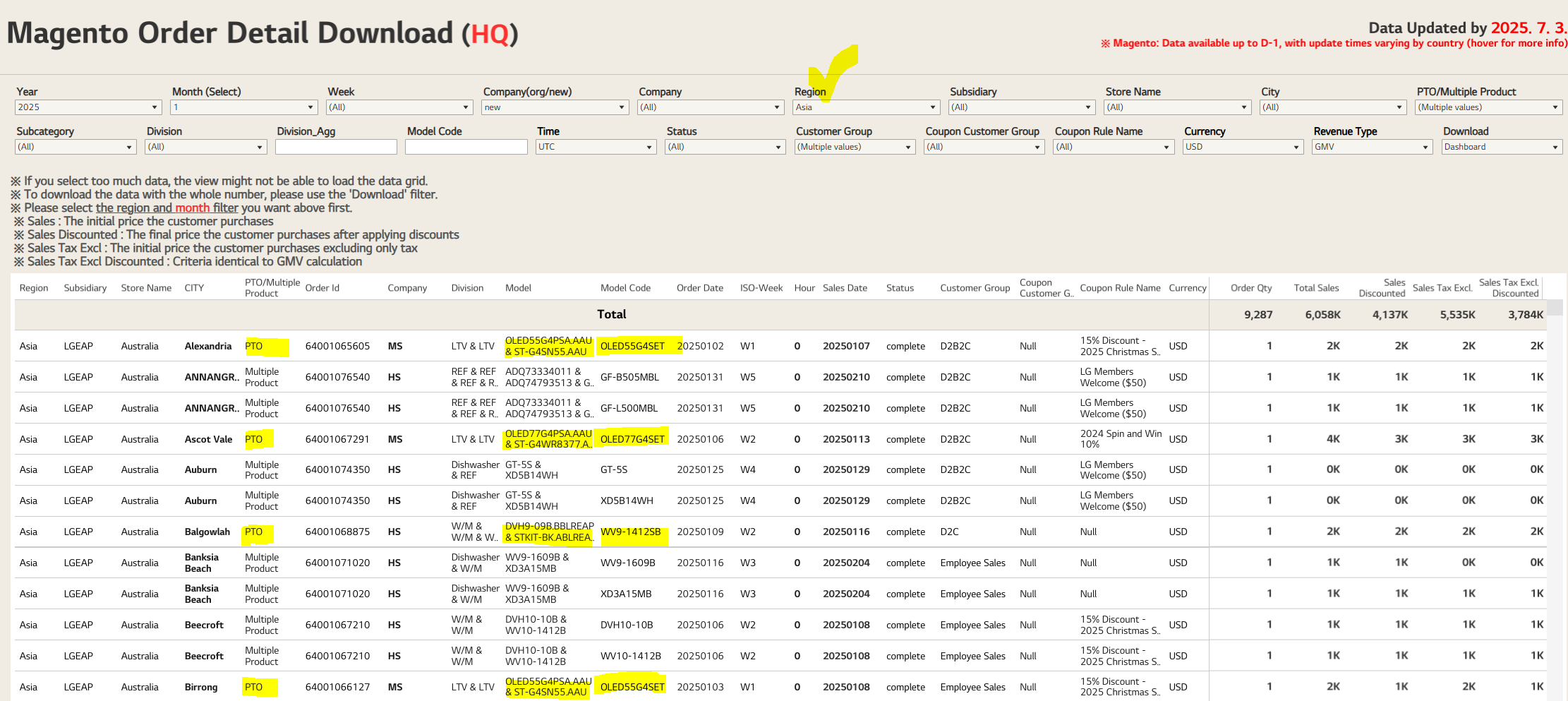1568x701 pixels.
Task: Open the PTO/Multiple Product dropdown
Action: (x=1488, y=107)
